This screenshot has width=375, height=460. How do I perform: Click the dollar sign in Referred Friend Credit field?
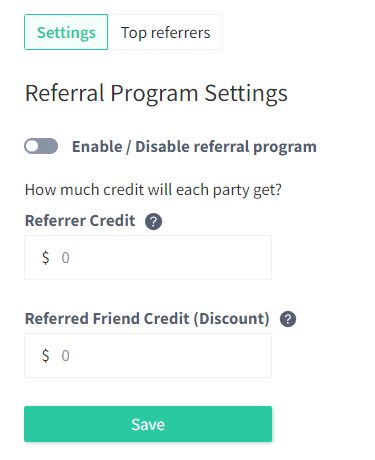pyautogui.click(x=46, y=356)
